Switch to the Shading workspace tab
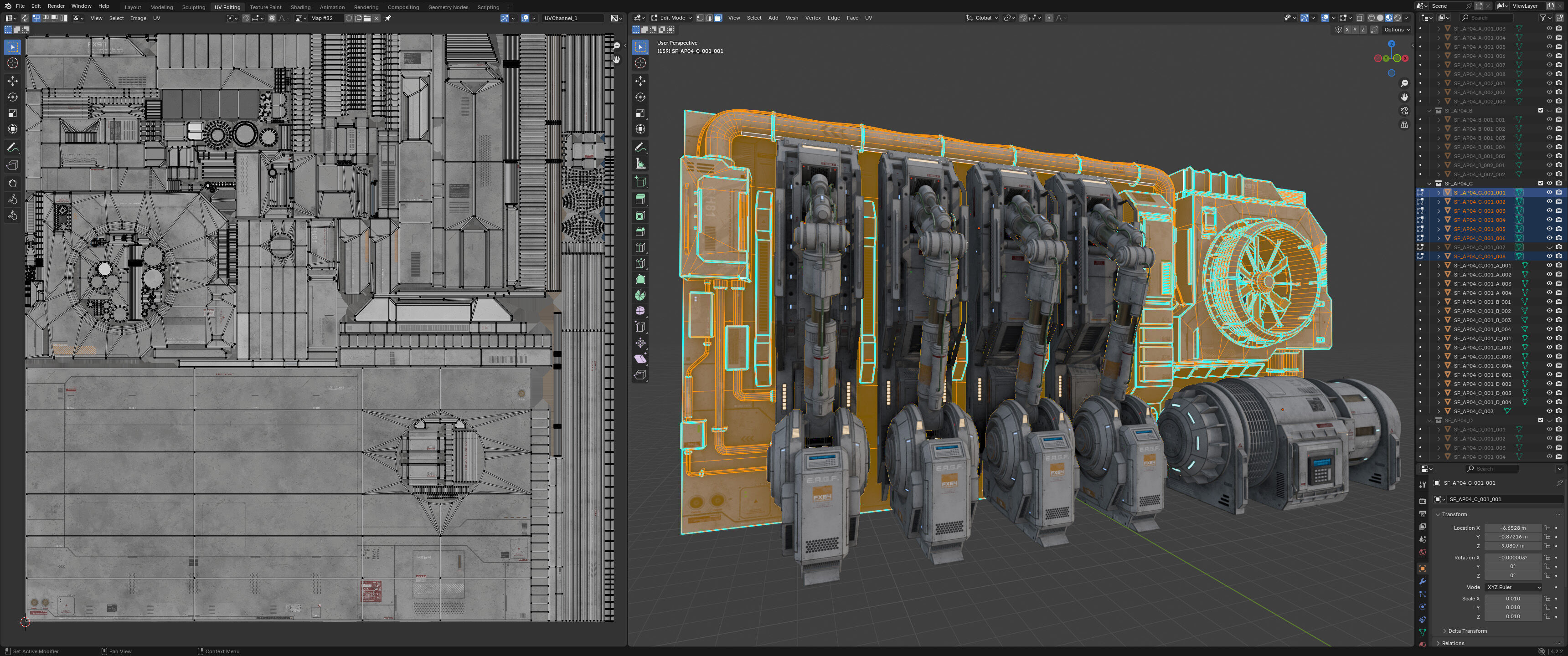1568x656 pixels. coord(300,7)
